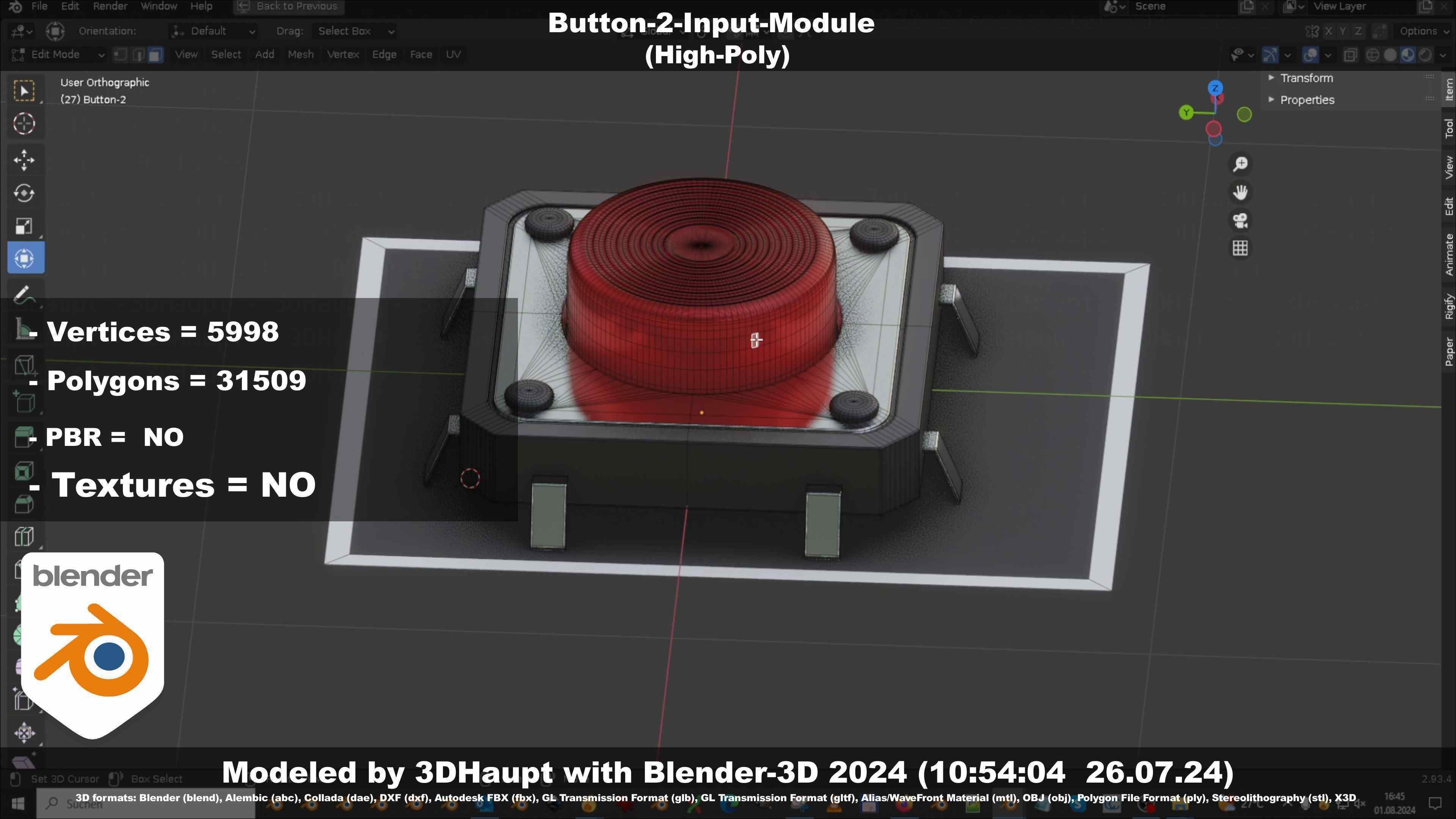Toggle face select mode
The width and height of the screenshot is (1456, 819).
click(x=156, y=54)
